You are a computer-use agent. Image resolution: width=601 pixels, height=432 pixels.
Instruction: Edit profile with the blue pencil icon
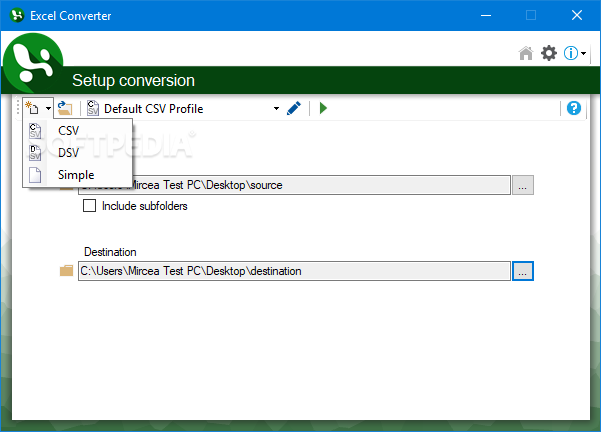click(294, 108)
